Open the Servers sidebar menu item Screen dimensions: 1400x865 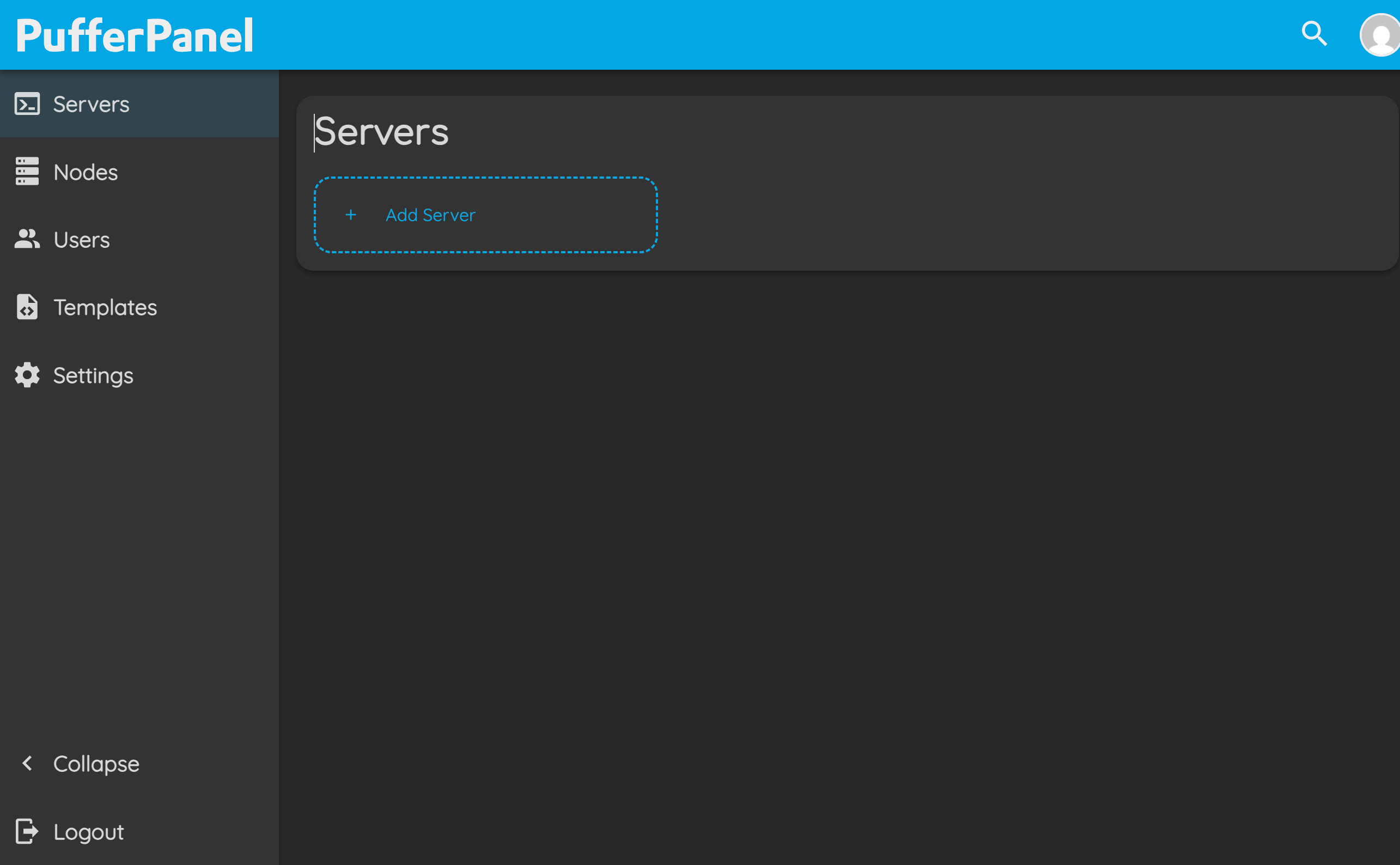point(139,104)
